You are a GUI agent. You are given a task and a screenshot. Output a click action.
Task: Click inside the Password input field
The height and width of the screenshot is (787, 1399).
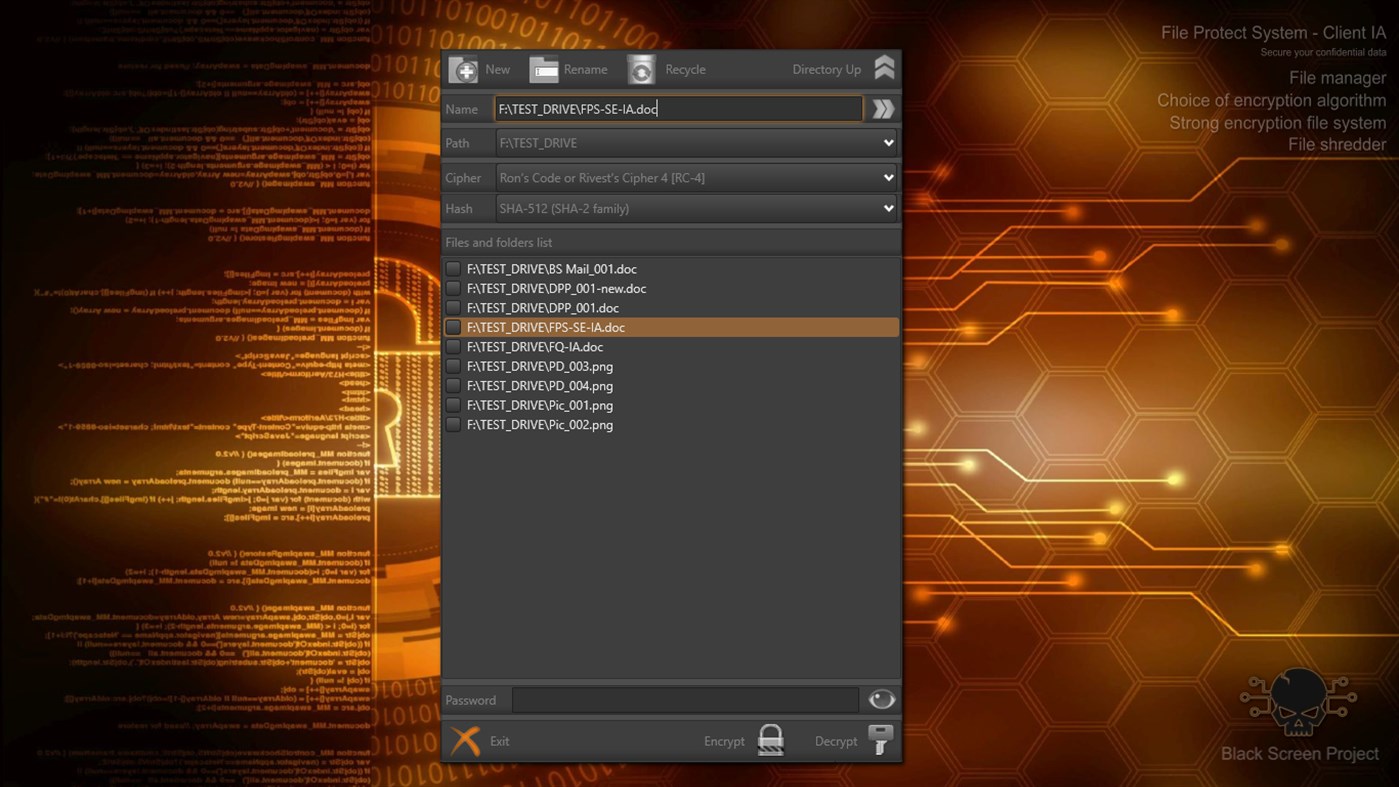pos(685,699)
